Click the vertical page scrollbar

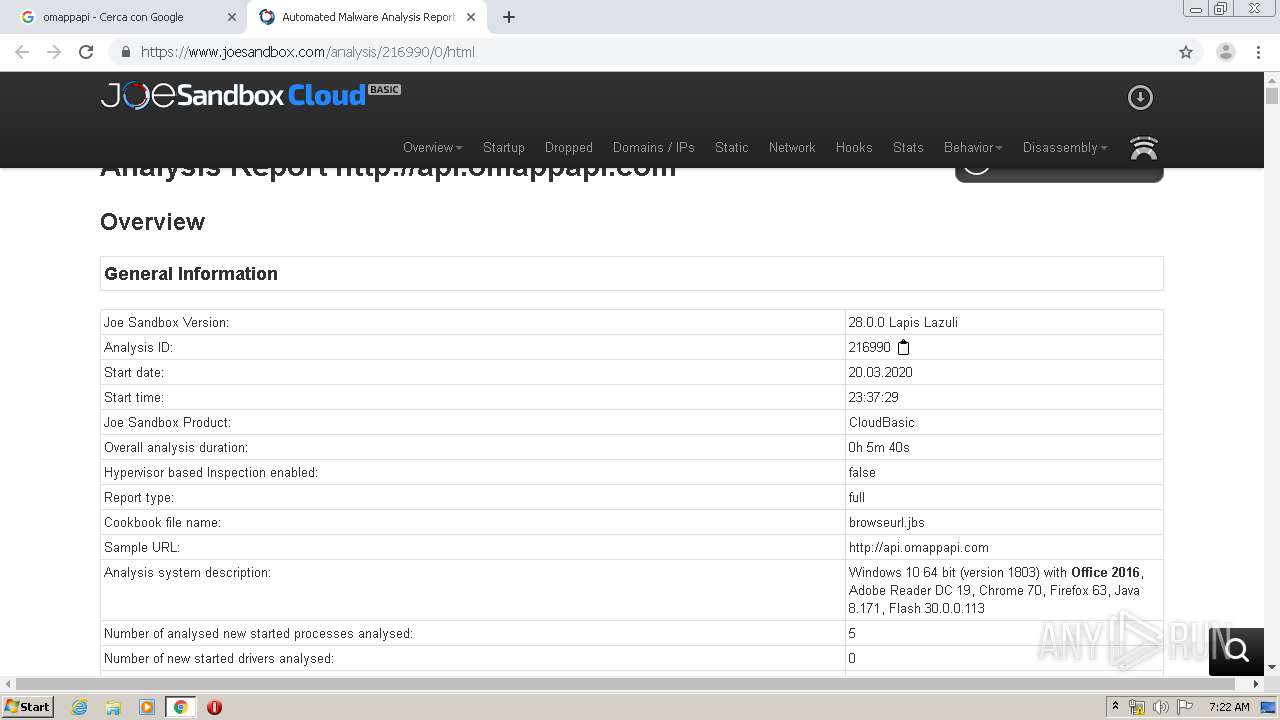(x=1272, y=96)
